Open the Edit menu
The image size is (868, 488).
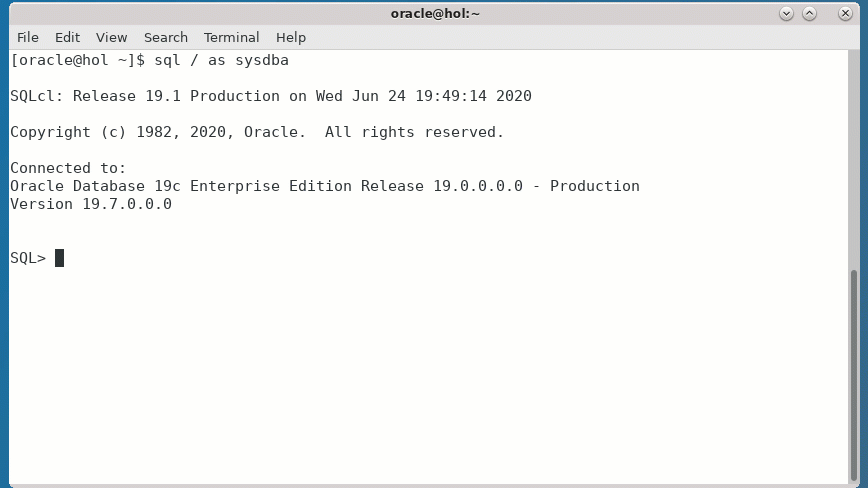tap(68, 37)
